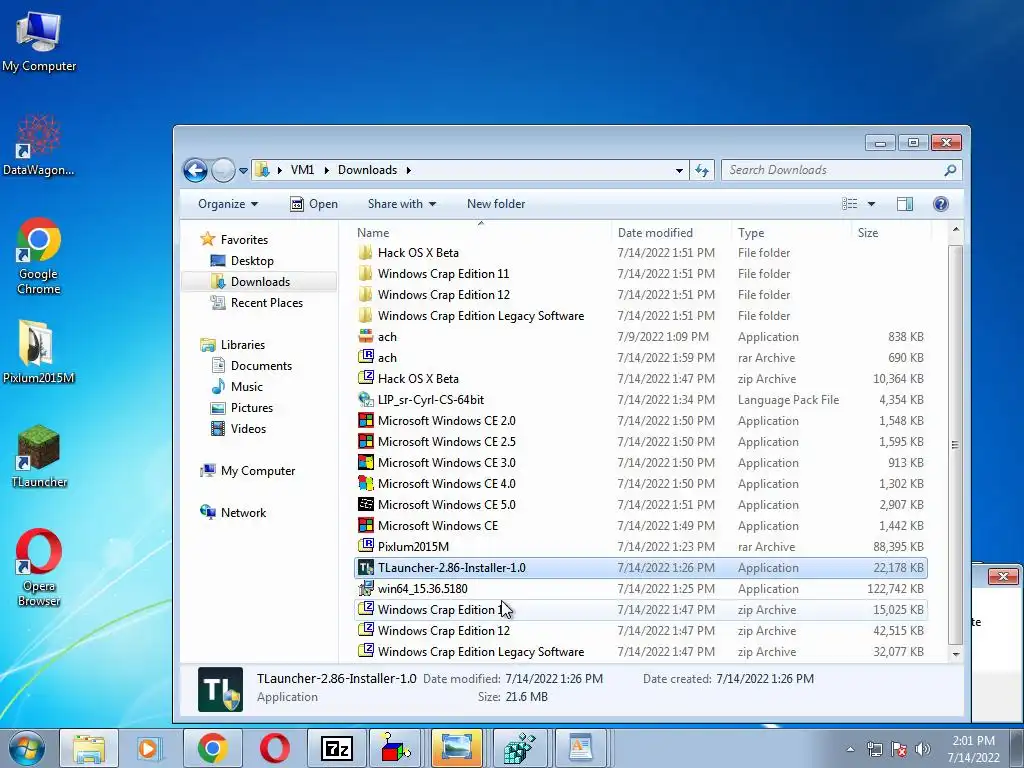This screenshot has height=768, width=1024.
Task: Open the Organize menu
Action: pos(228,204)
